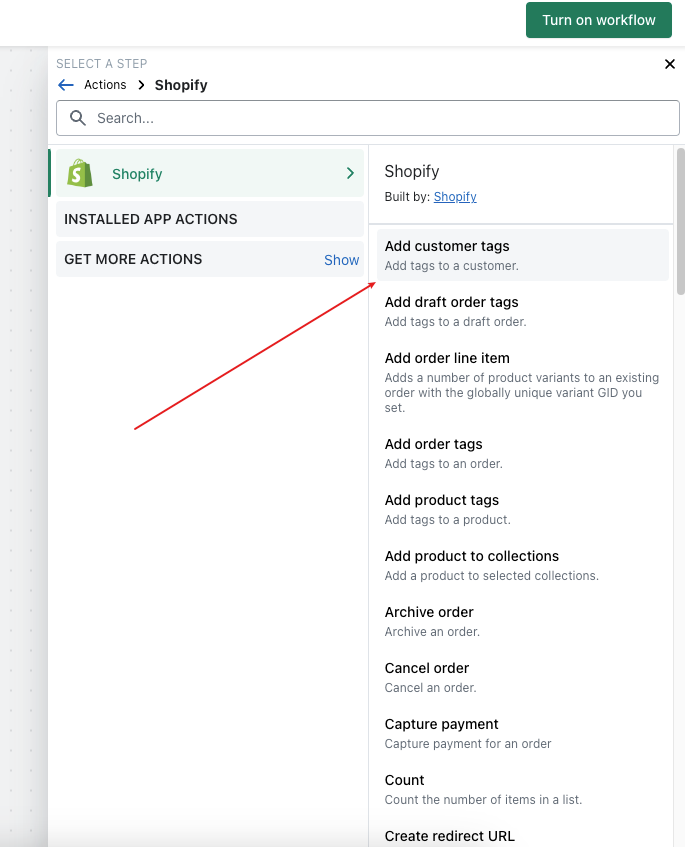Click the search magnifier icon
The image size is (685, 847).
click(x=78, y=118)
